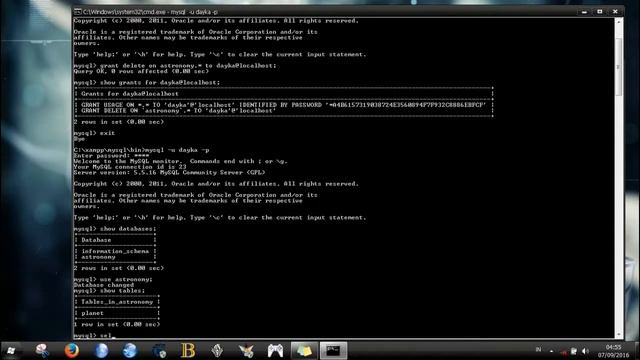Open the Windows Start menu

(11, 351)
